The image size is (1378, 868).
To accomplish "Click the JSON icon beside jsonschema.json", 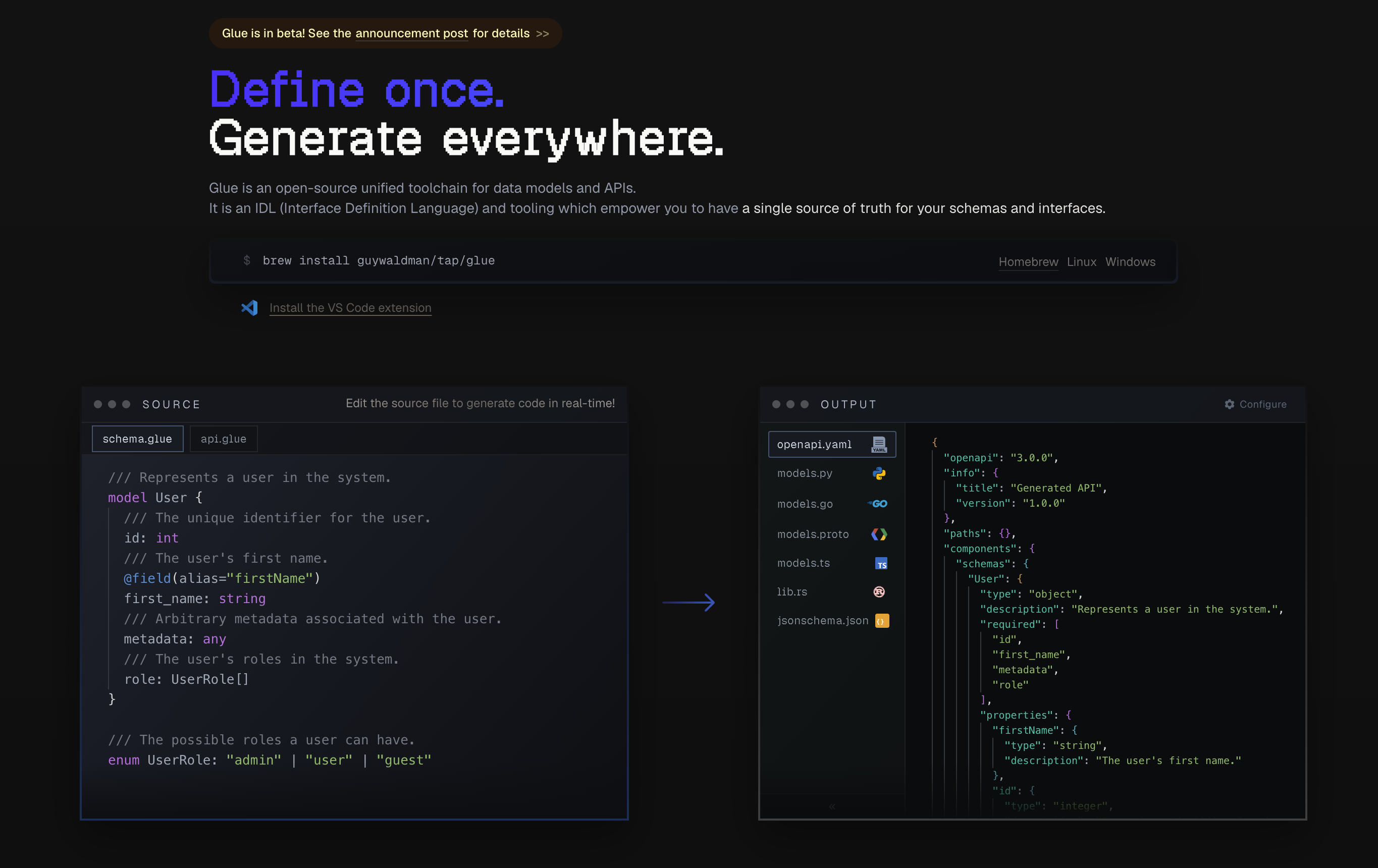I will click(x=882, y=621).
